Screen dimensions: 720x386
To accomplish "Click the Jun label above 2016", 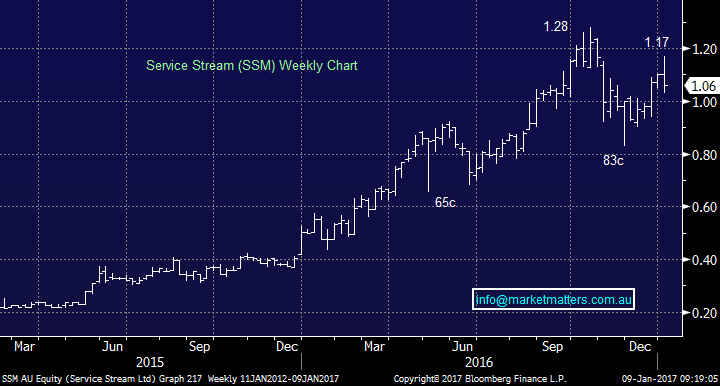I will coord(462,347).
